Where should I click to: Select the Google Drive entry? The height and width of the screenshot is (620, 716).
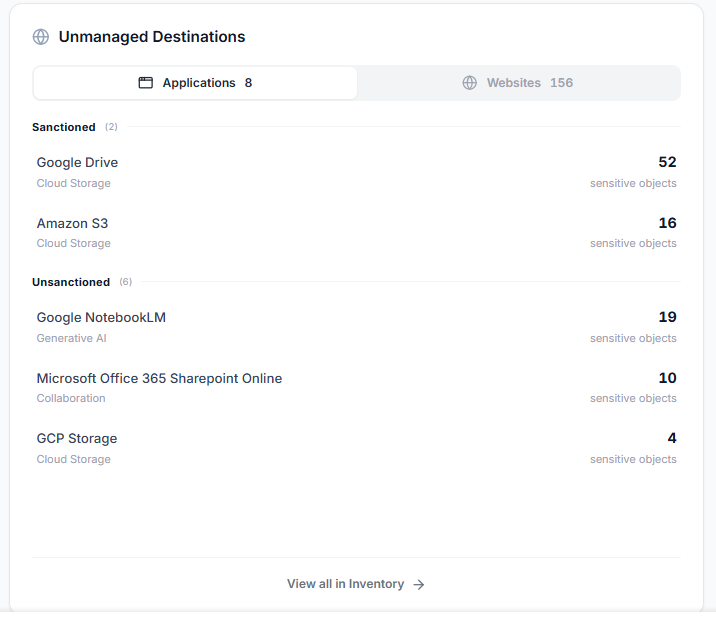coord(356,172)
